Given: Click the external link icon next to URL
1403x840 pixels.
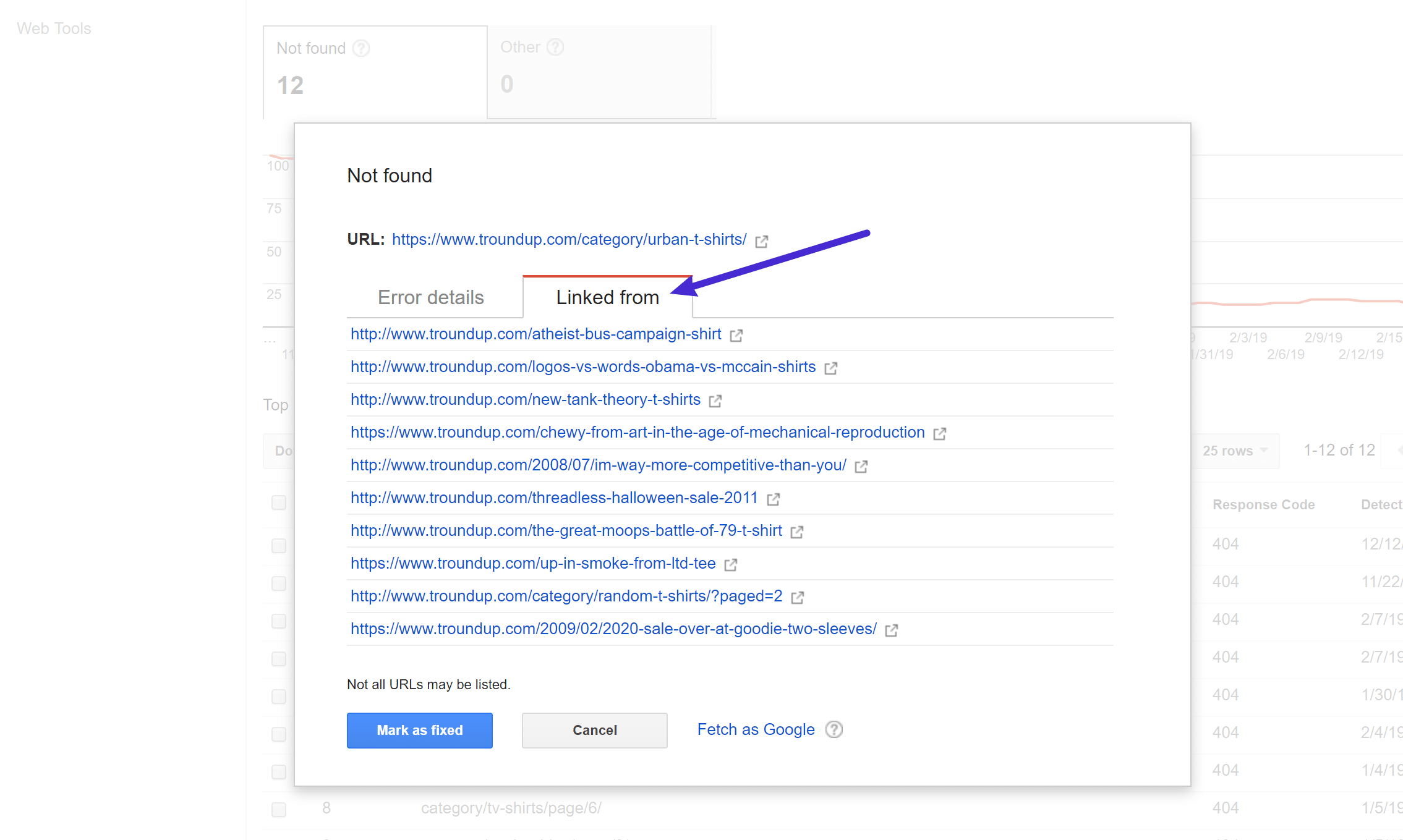Looking at the screenshot, I should 762,240.
